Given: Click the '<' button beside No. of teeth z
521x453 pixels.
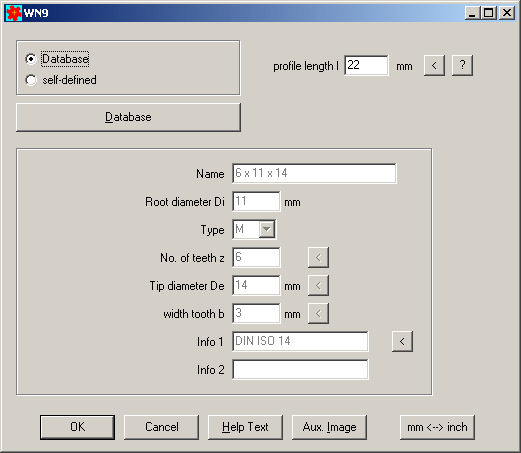Looking at the screenshot, I should [318, 257].
